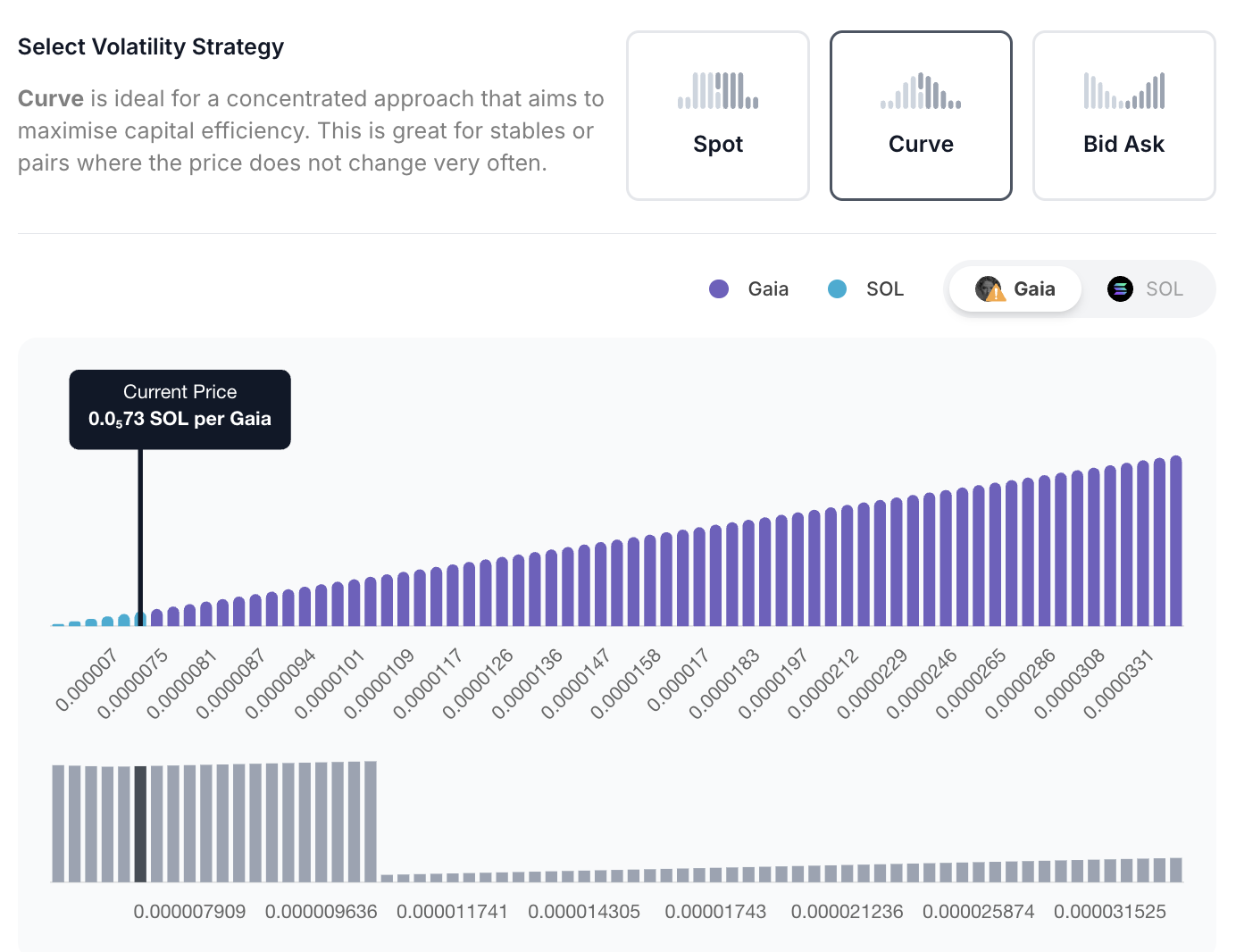Click the Spot strategy bar chart icon
Viewport: 1236px width, 952px height.
coord(718,90)
